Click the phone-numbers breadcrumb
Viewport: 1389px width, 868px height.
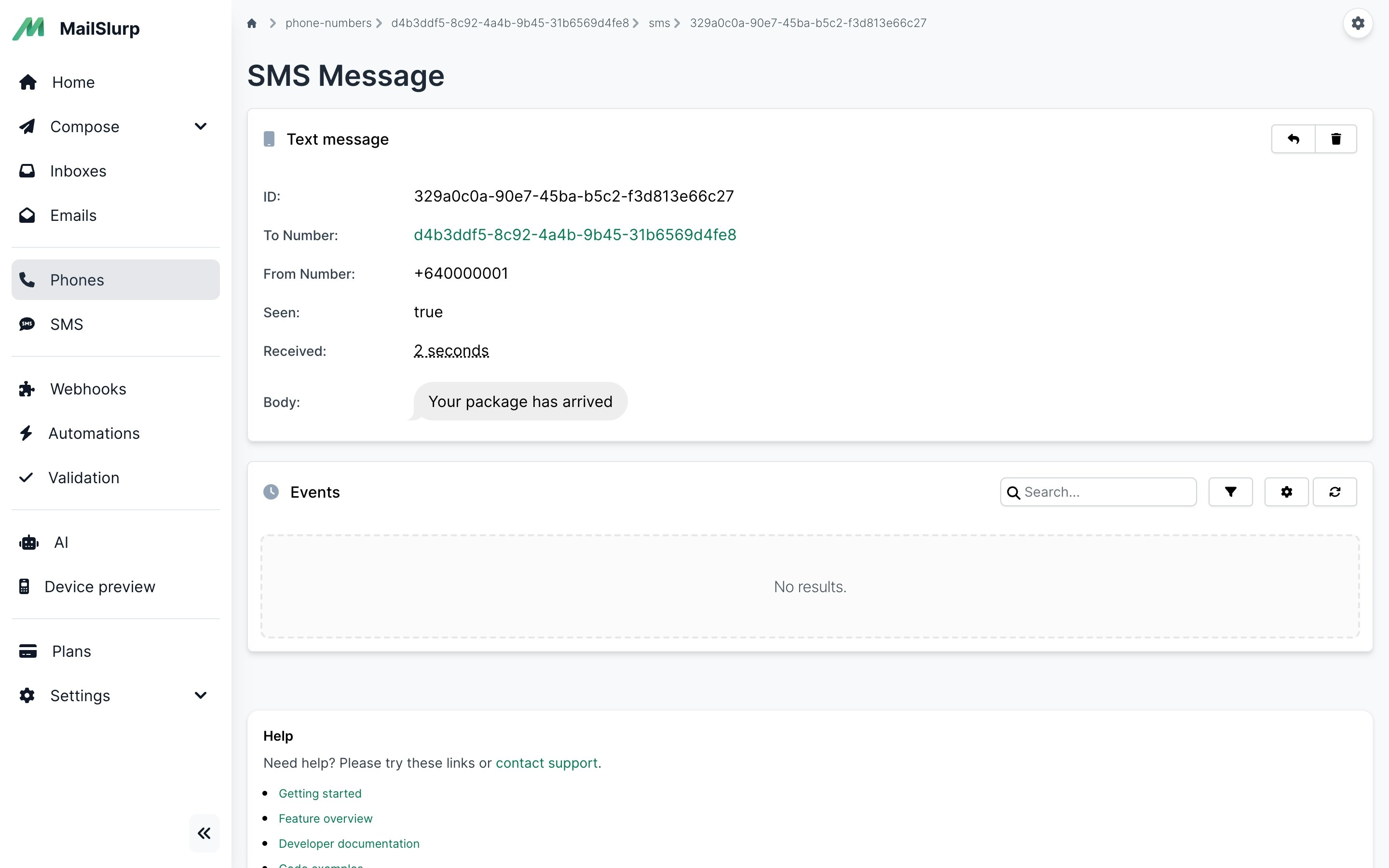pyautogui.click(x=328, y=24)
